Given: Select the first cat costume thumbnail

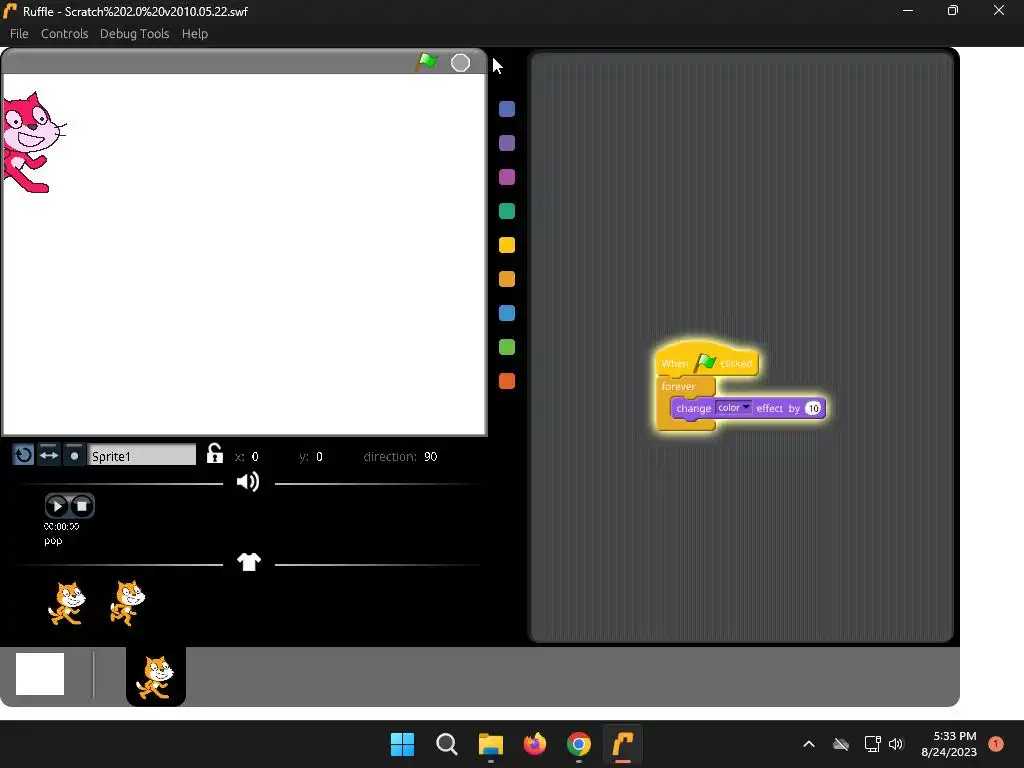Looking at the screenshot, I should [x=67, y=603].
